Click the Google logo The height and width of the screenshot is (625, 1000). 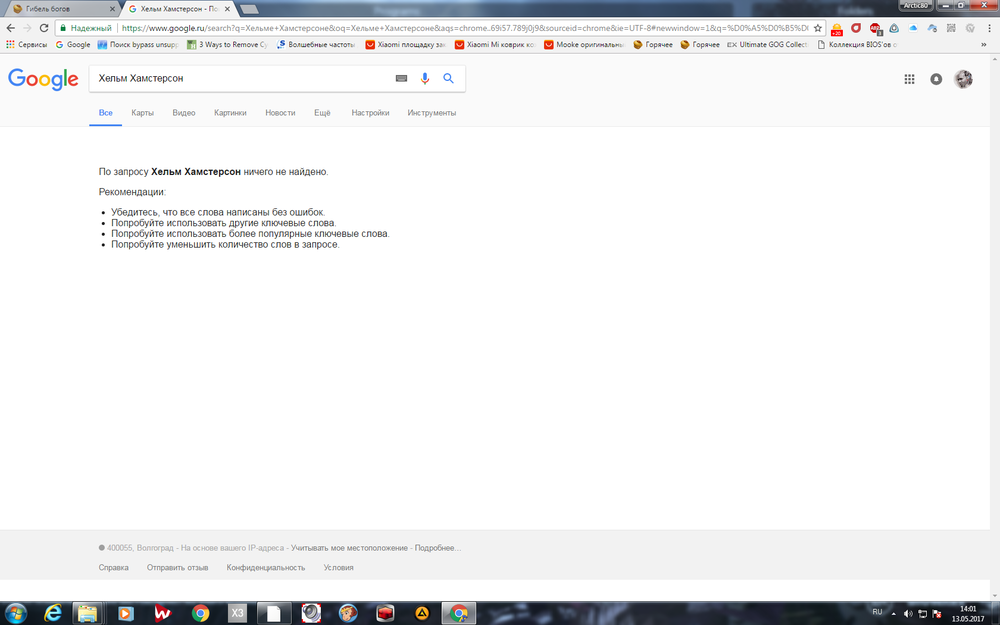[x=43, y=79]
